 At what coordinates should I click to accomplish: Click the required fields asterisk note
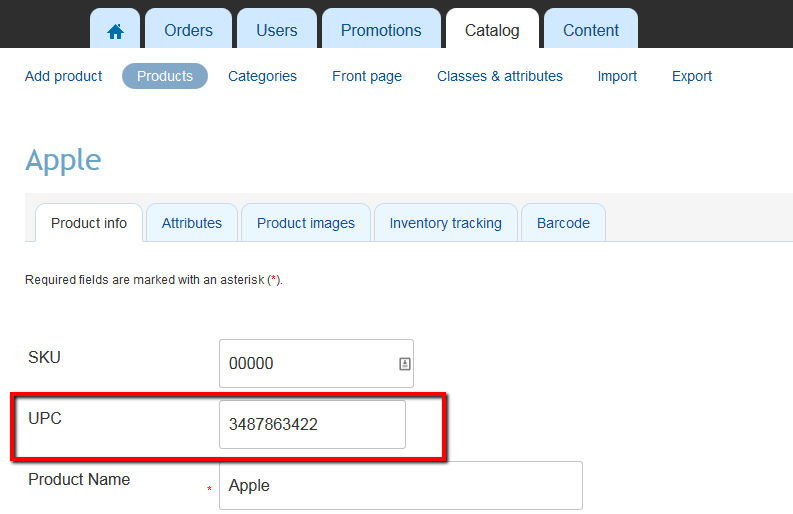154,280
